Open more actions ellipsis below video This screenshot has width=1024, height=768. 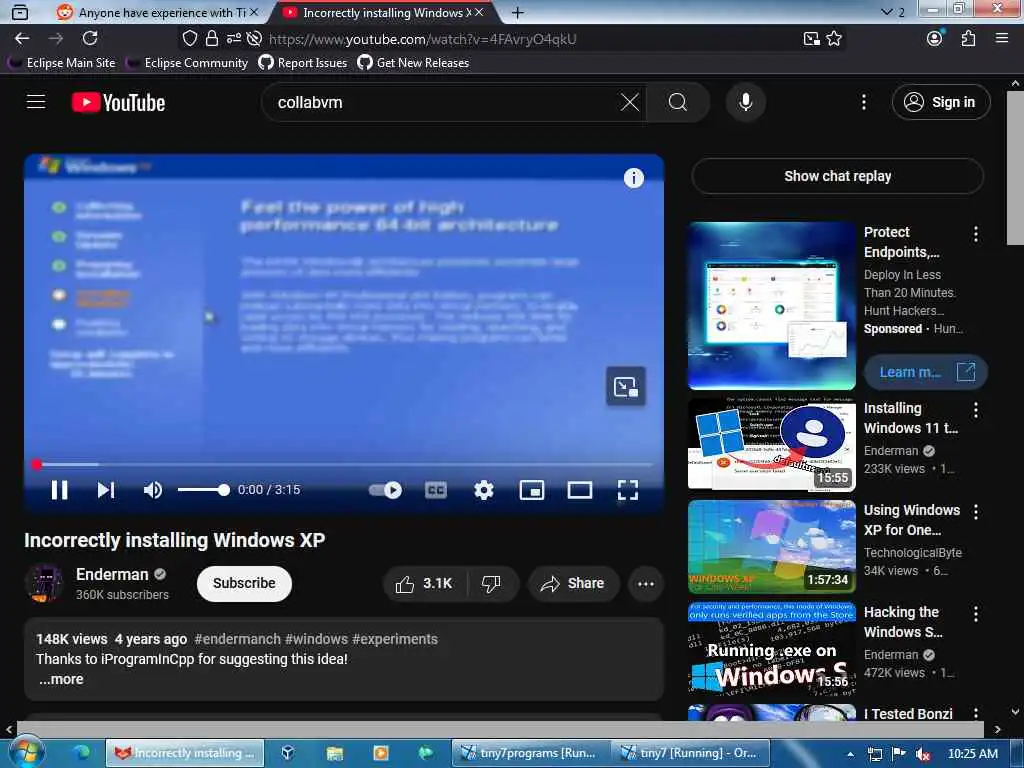(x=646, y=584)
